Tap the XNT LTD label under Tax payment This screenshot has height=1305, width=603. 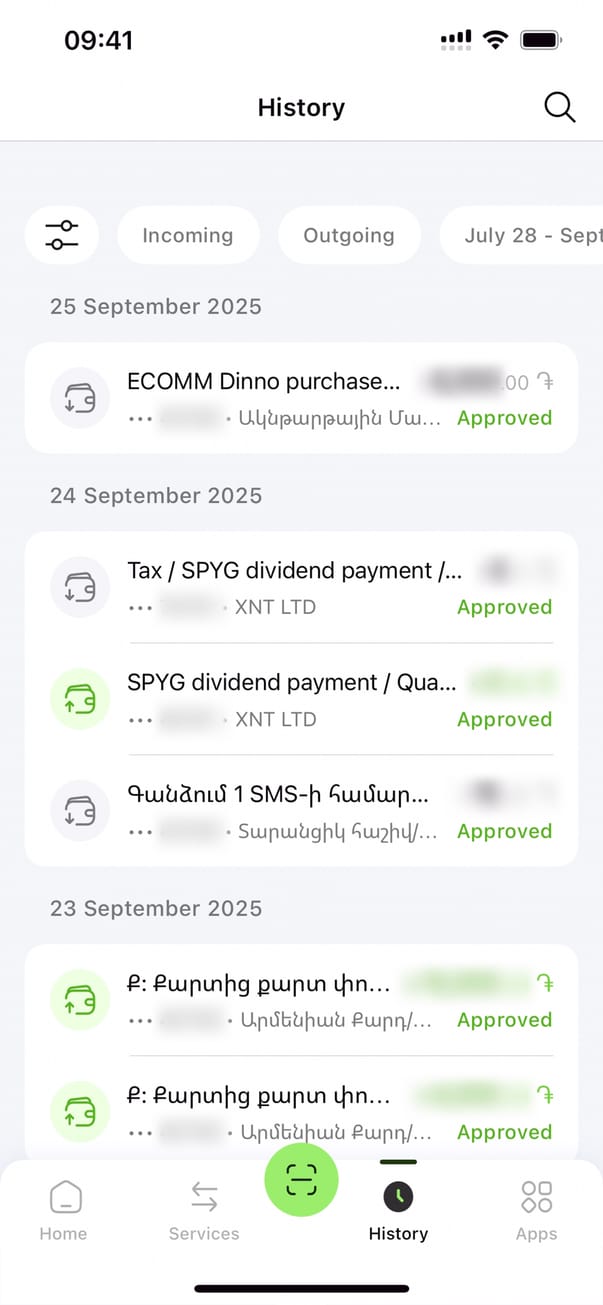pos(275,607)
